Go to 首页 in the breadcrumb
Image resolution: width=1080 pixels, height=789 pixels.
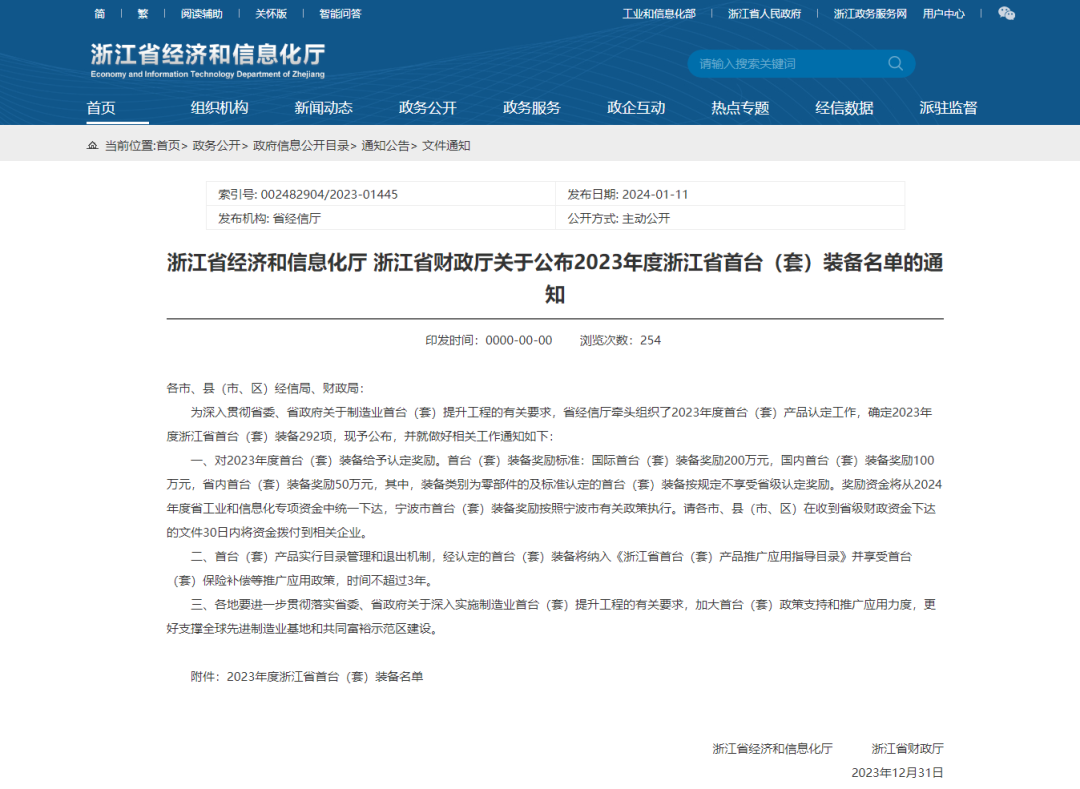pyautogui.click(x=168, y=145)
